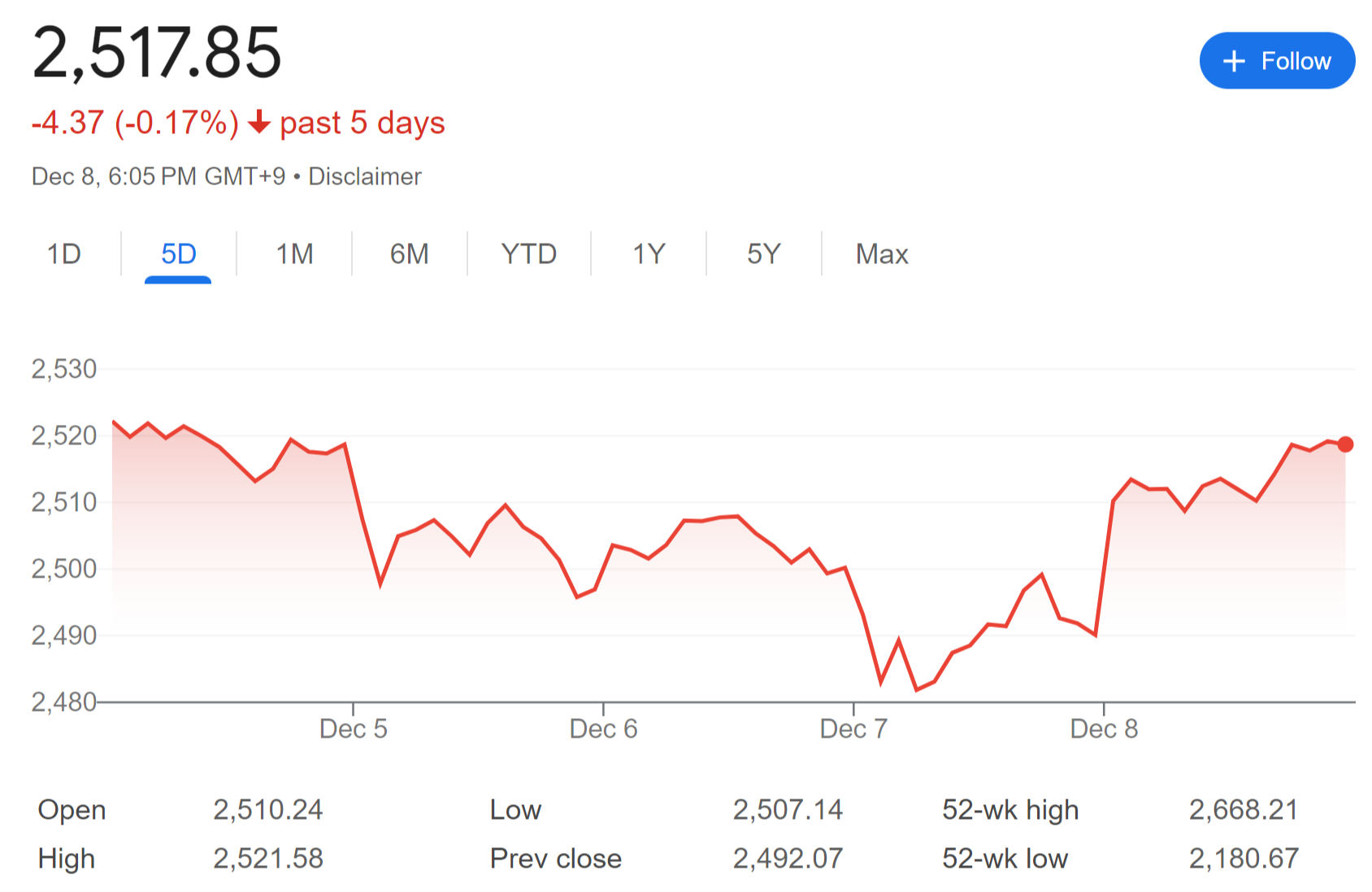Open the YTD range tab

tap(528, 254)
